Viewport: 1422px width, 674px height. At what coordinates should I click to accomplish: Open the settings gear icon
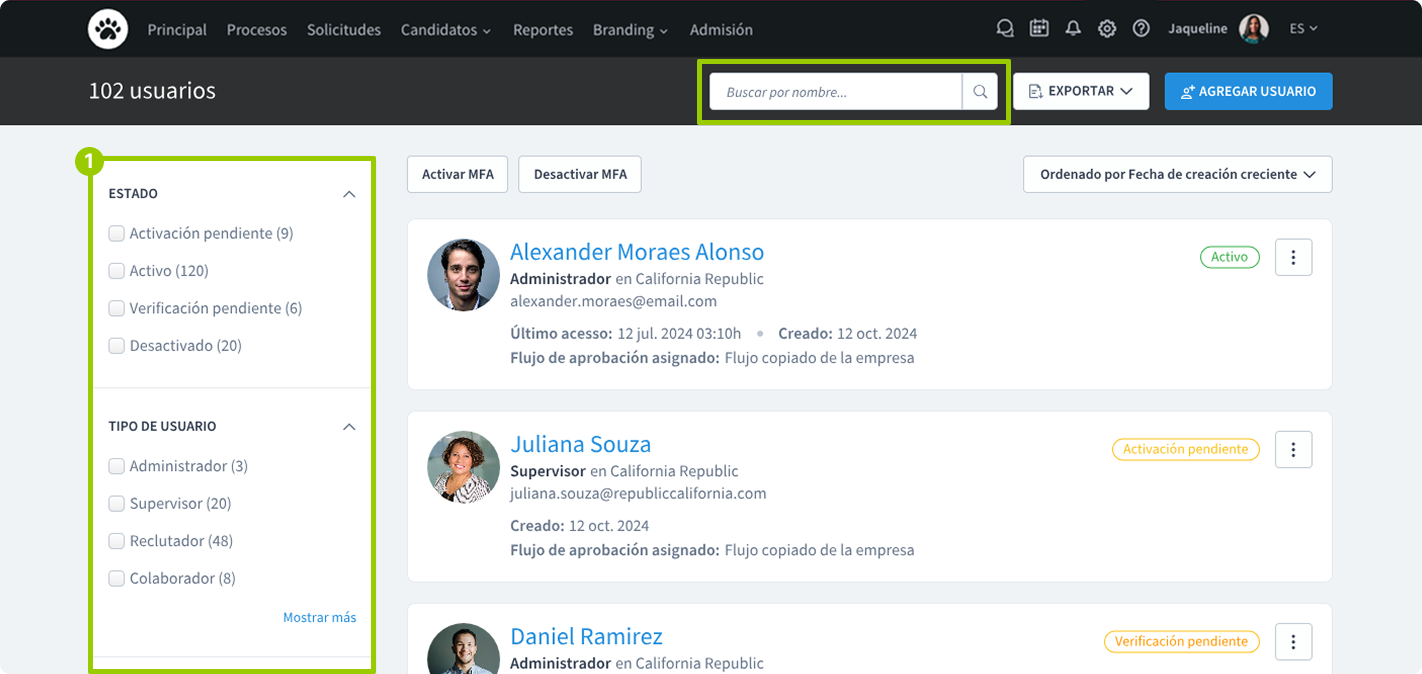click(1107, 29)
